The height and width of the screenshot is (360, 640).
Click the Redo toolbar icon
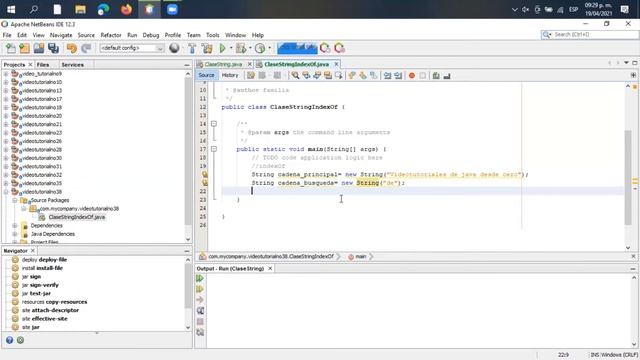(x=86, y=48)
